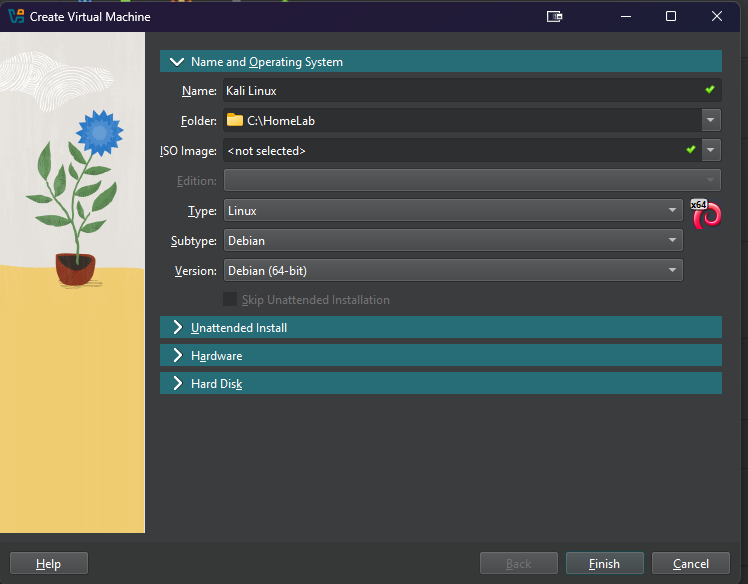This screenshot has height=584, width=748.
Task: Maximize the Create Virtual Machine window
Action: (x=671, y=17)
